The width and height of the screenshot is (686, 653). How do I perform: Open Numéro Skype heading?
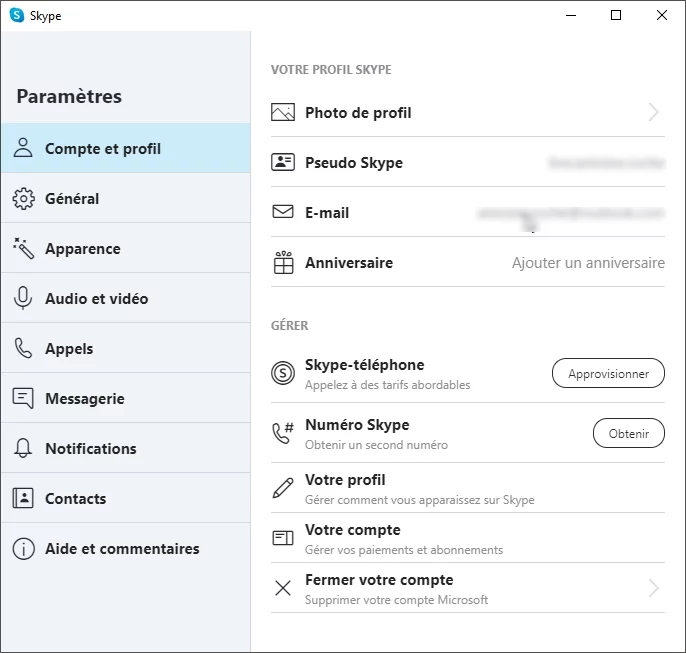point(357,425)
